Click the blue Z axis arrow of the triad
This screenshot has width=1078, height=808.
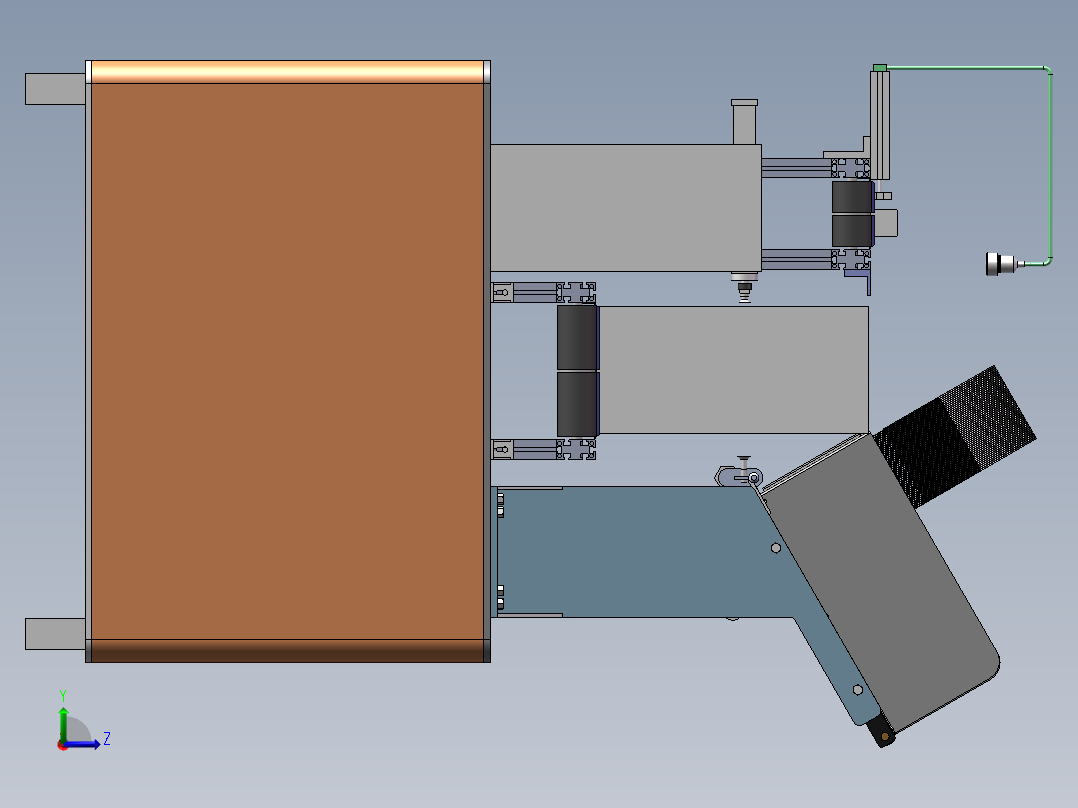click(84, 744)
